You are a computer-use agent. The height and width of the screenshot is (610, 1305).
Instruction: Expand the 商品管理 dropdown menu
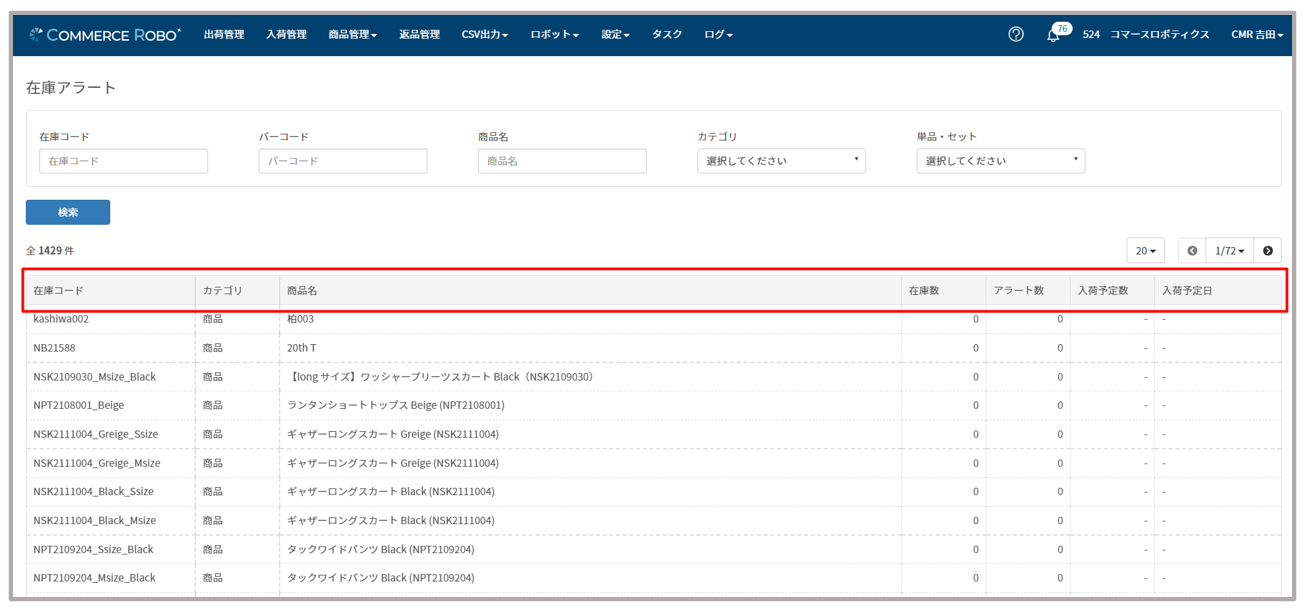point(353,34)
